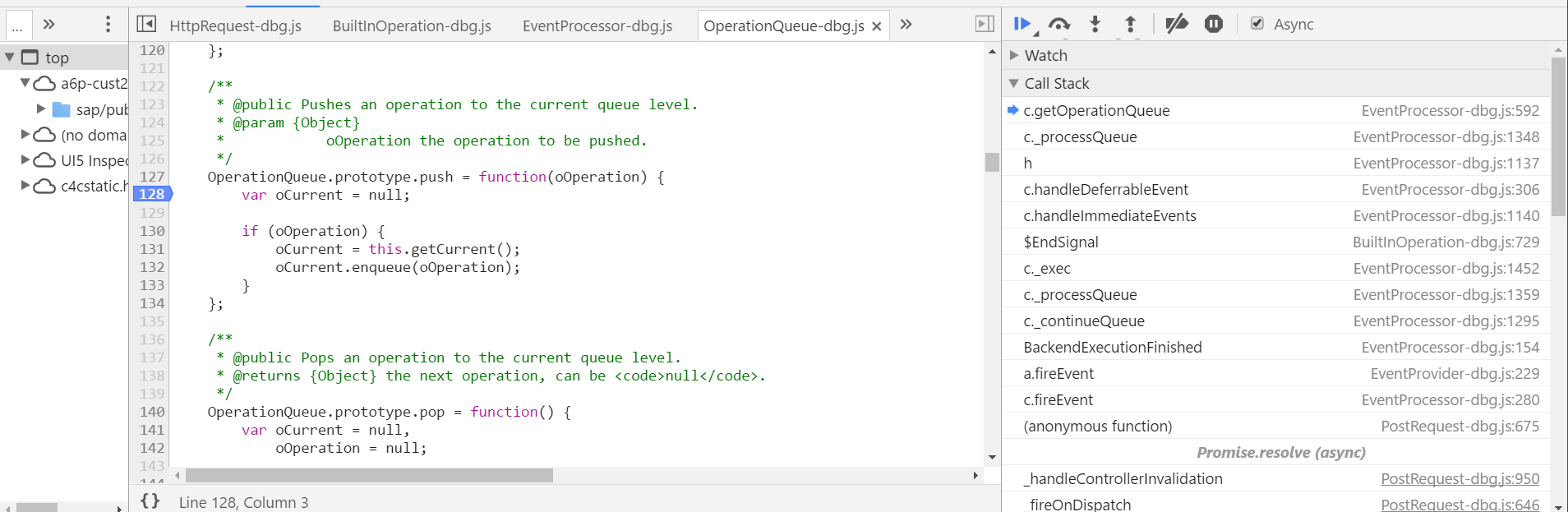
Task: Select (anonymous function) stack frame
Action: 1276,426
